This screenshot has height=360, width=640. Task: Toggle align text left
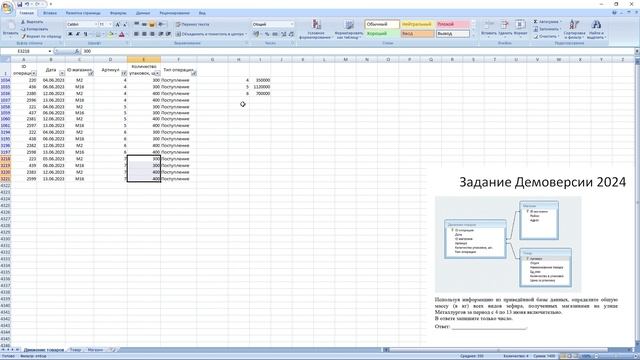click(136, 34)
